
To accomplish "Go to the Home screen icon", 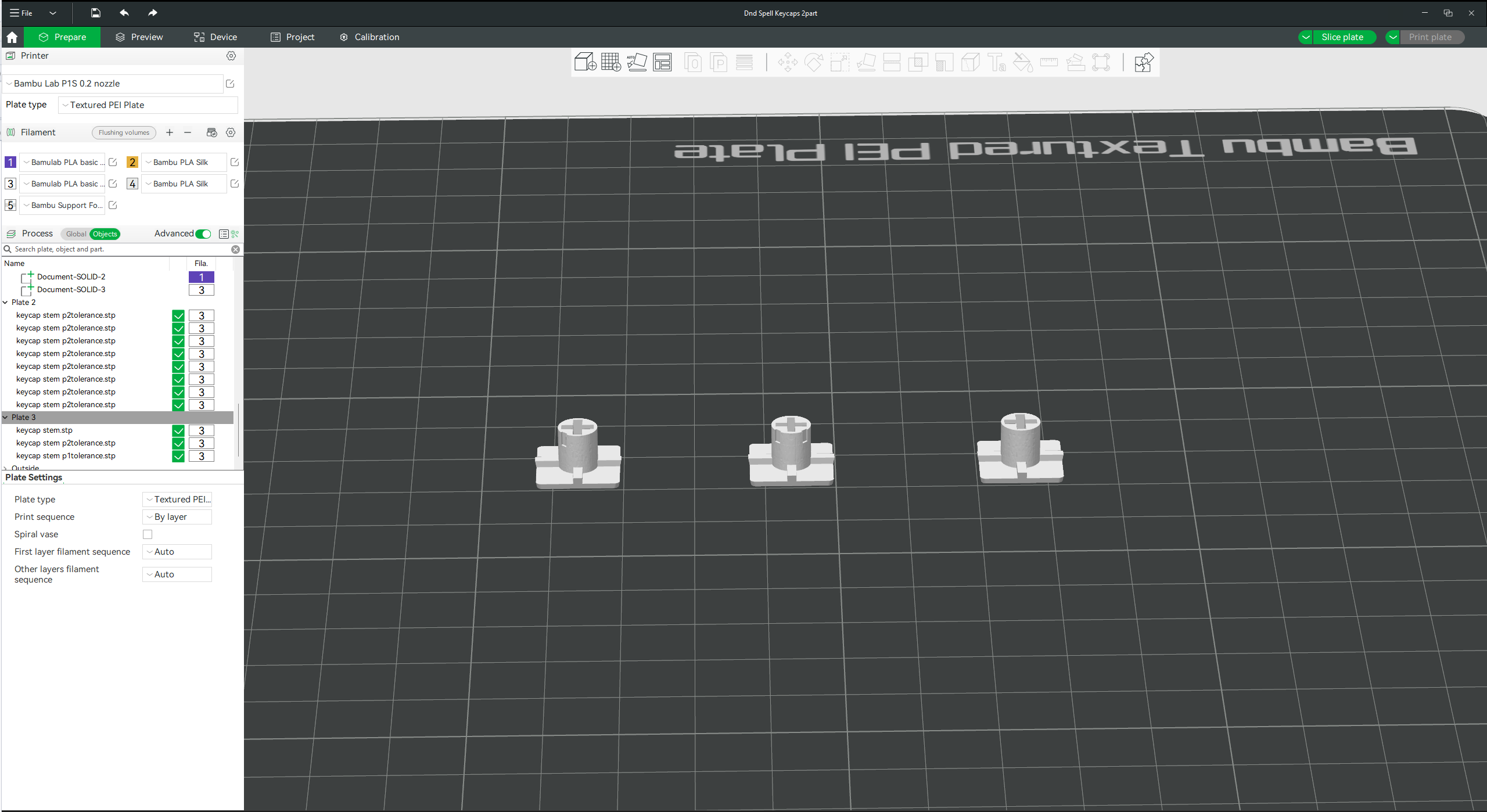I will click(x=12, y=37).
